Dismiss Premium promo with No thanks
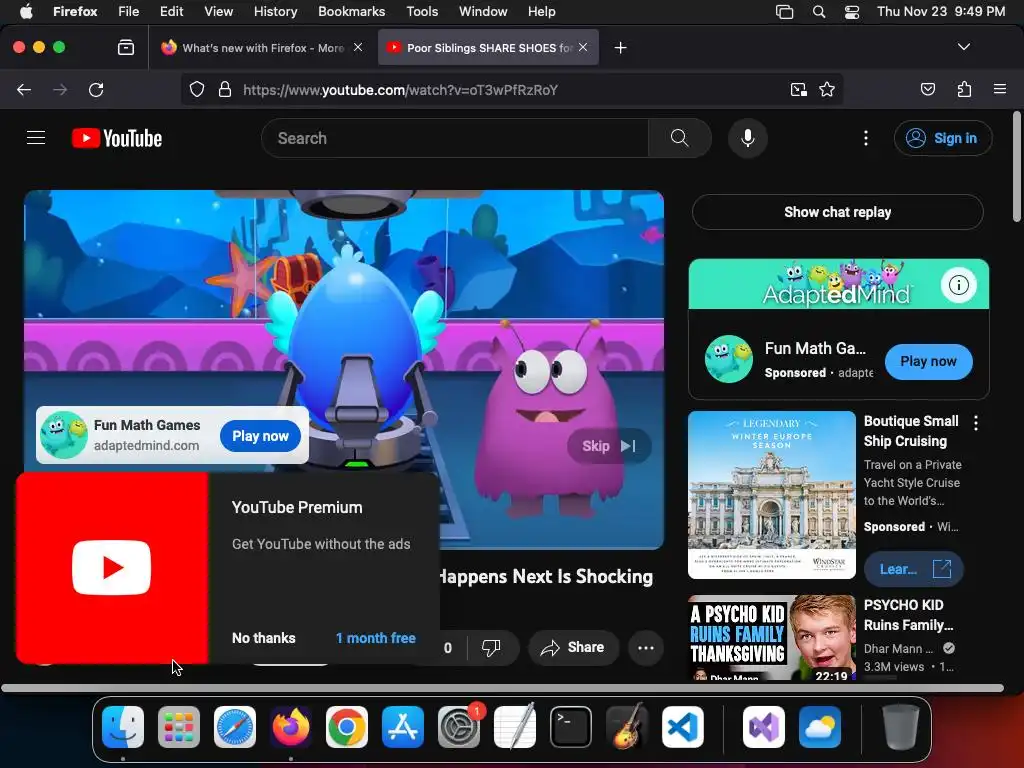 point(263,638)
